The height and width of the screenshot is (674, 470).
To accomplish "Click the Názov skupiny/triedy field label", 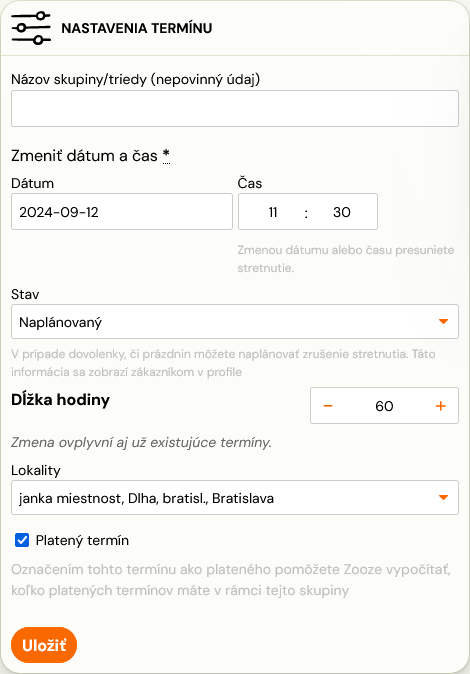I will [x=135, y=80].
